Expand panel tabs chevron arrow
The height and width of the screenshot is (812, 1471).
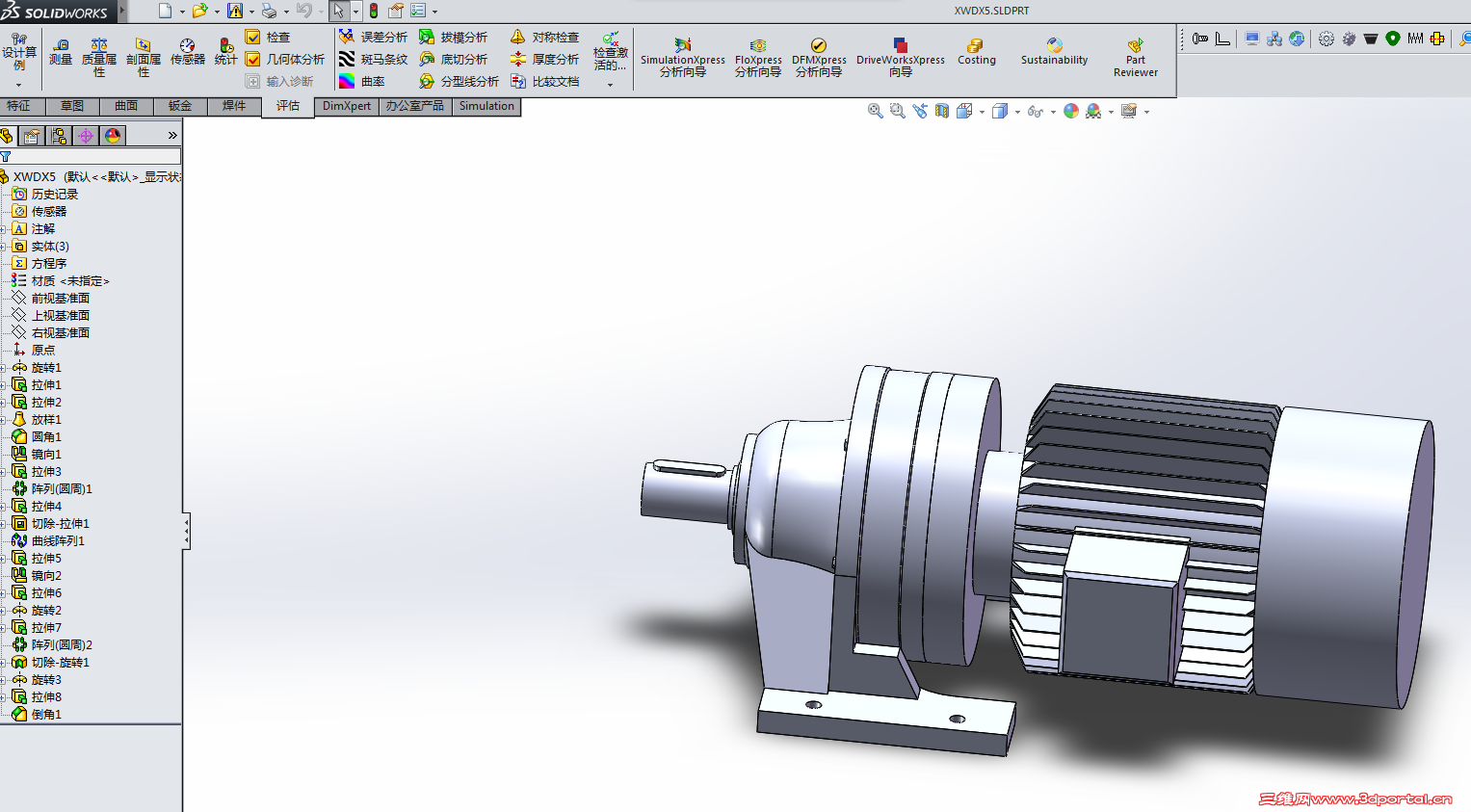pos(172,136)
